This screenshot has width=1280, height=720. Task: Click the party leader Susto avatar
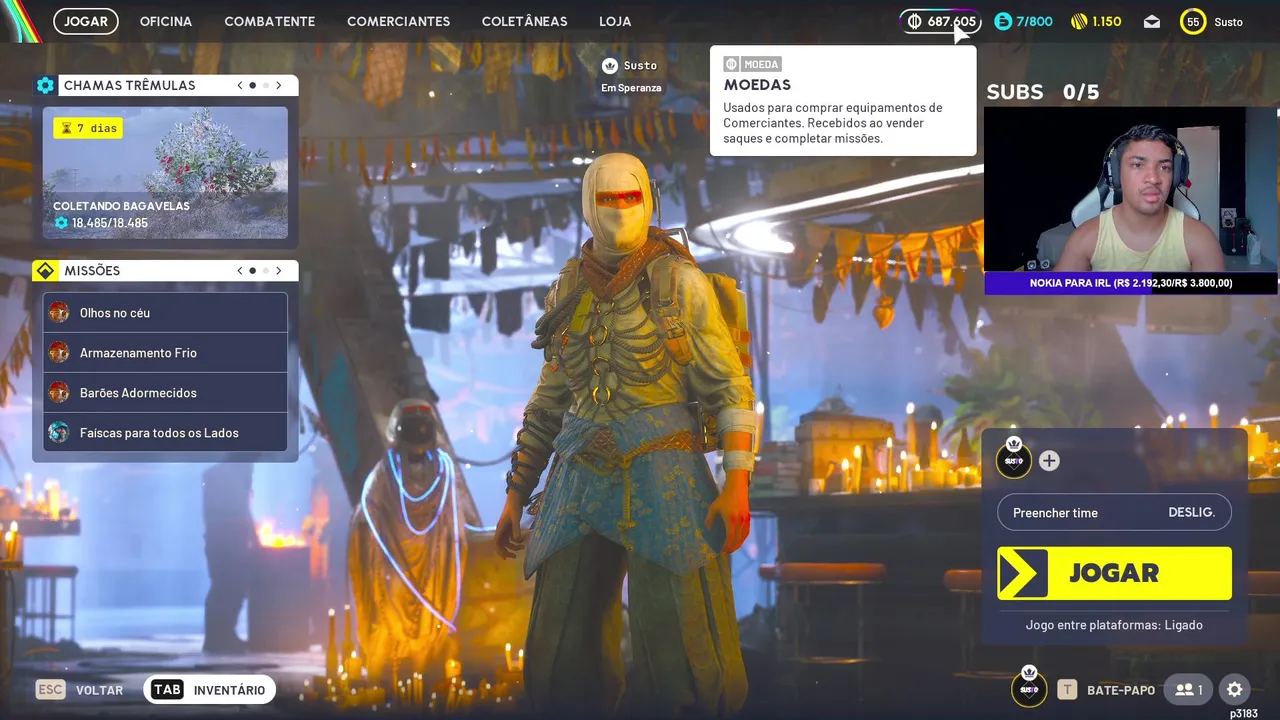(1013, 459)
